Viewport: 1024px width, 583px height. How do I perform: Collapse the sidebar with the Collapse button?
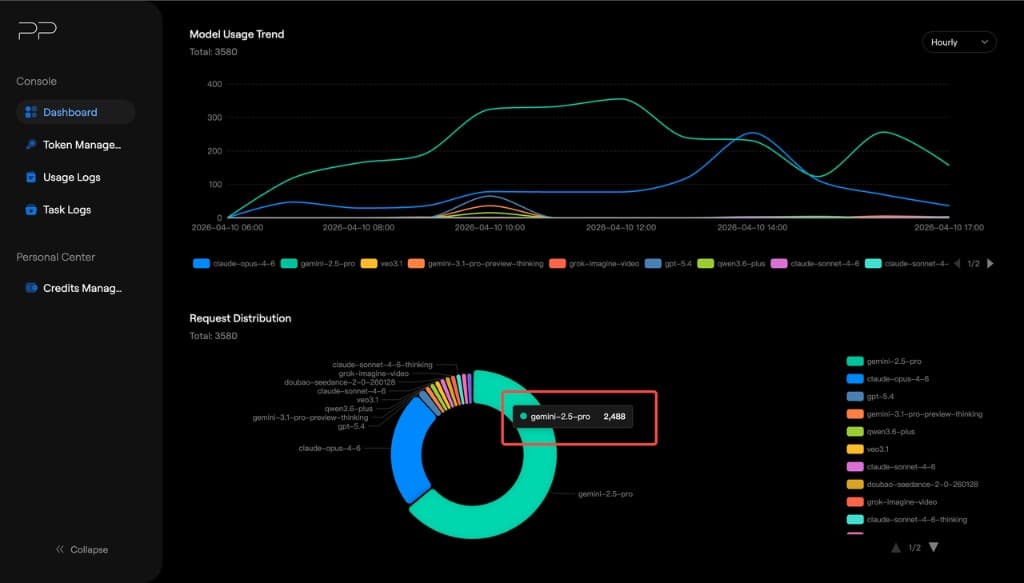[82, 550]
